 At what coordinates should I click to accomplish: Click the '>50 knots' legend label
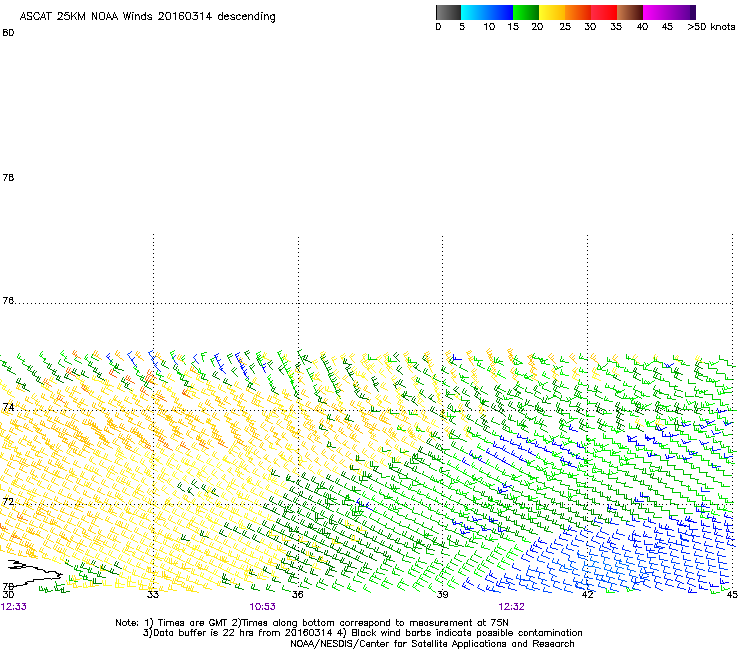711,27
